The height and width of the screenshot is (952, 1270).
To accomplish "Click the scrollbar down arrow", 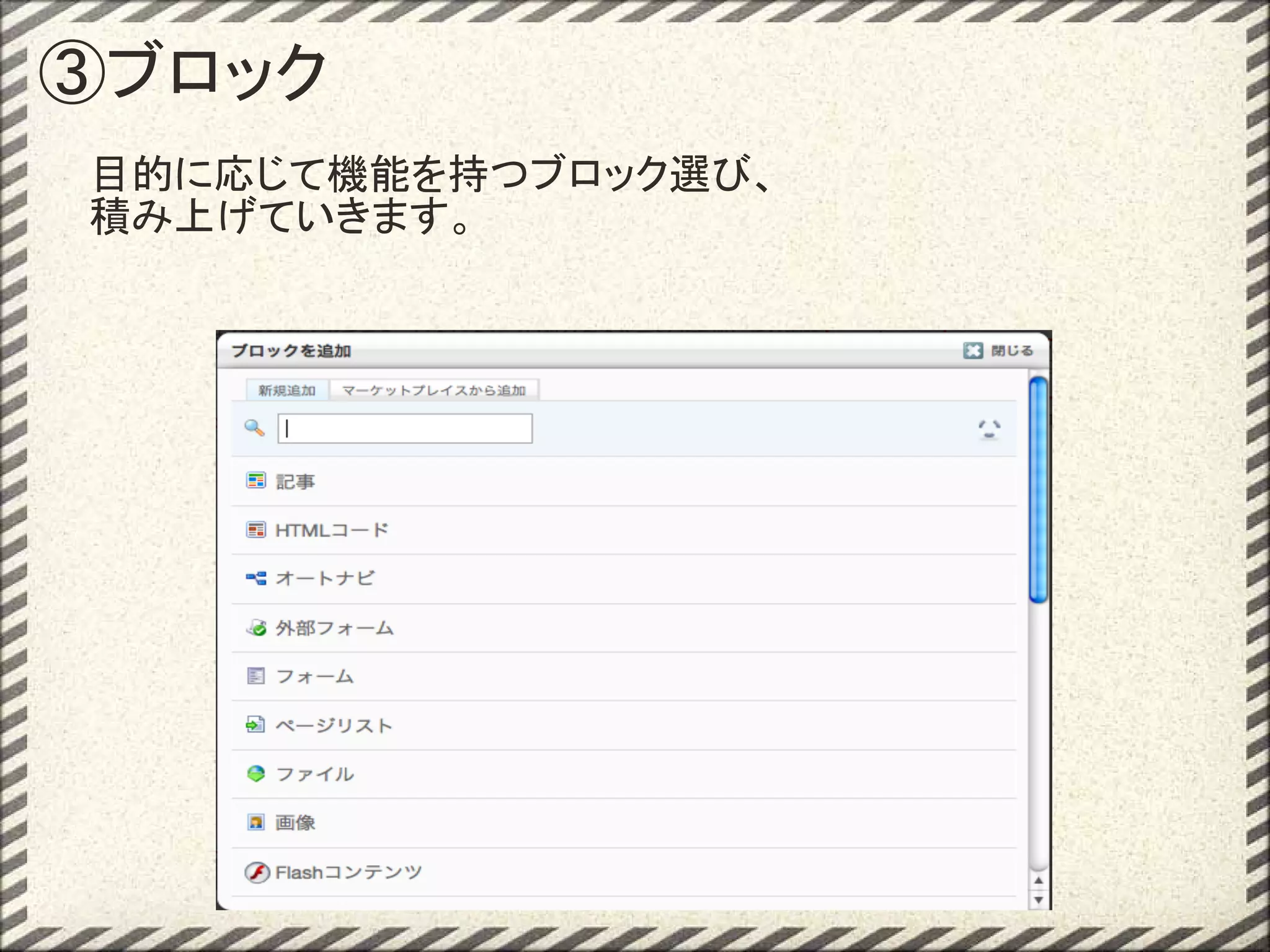I will (x=1039, y=899).
